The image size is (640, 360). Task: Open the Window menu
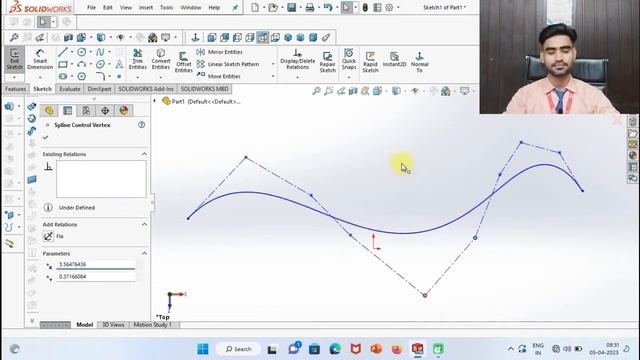click(191, 7)
